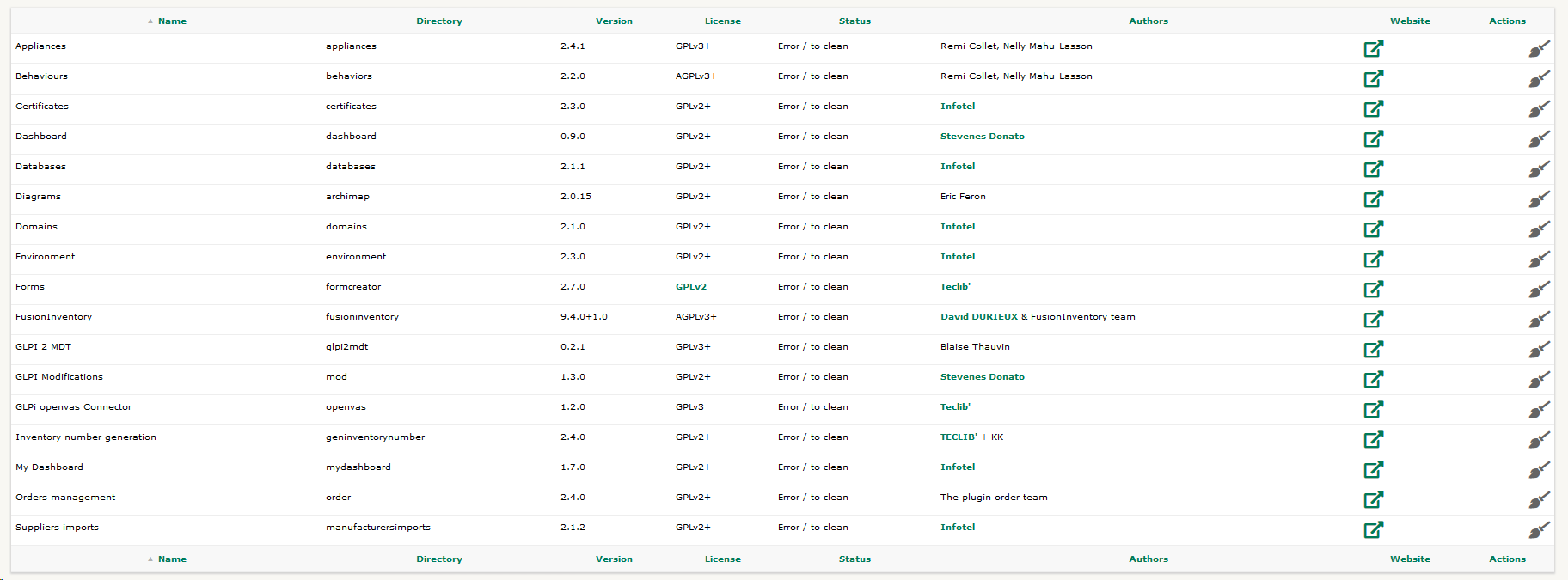Select 'Blaise Thauvin' author text
1568x580 pixels.
point(975,347)
